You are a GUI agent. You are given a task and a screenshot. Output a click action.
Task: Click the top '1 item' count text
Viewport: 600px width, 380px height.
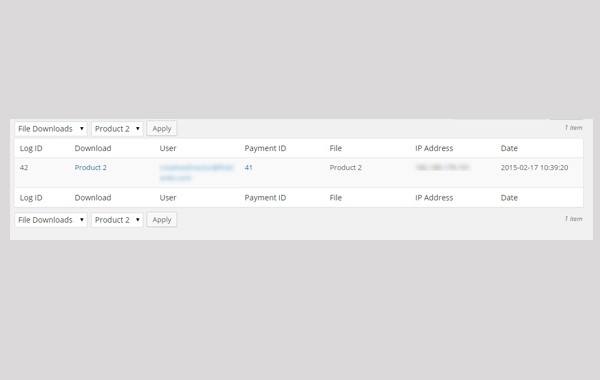(x=574, y=128)
